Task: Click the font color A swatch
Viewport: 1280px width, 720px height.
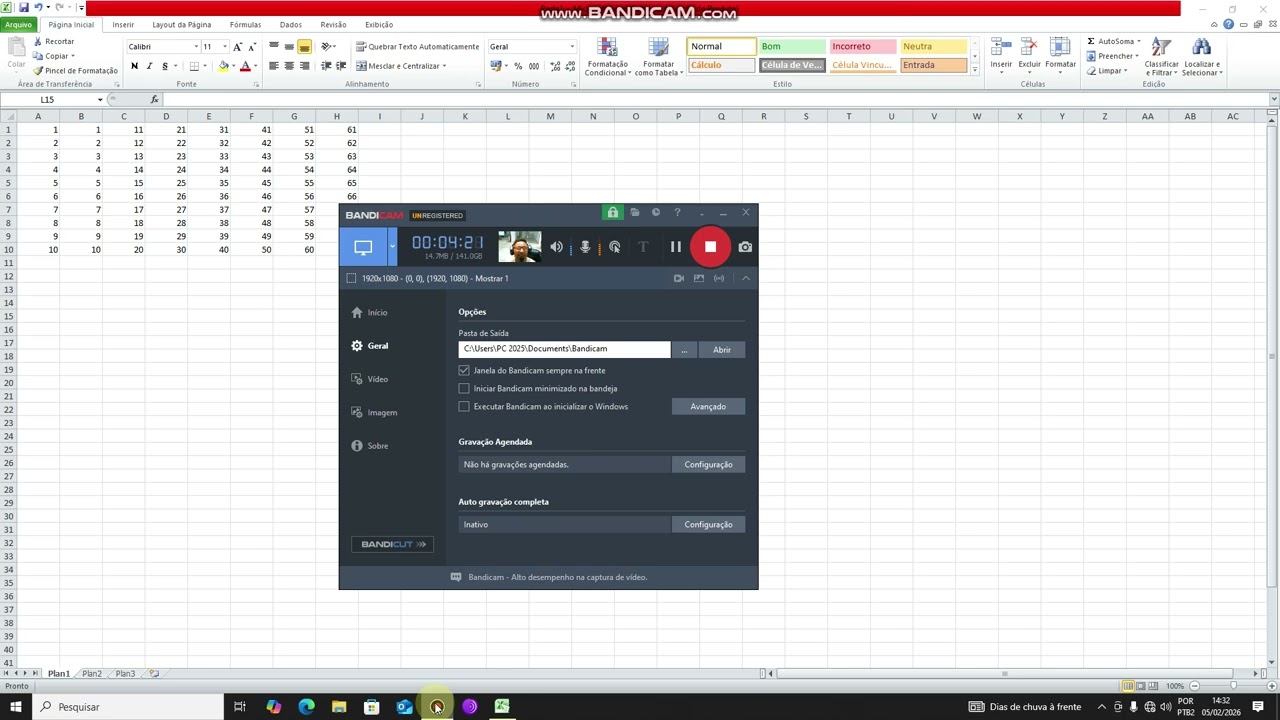Action: pyautogui.click(x=245, y=66)
